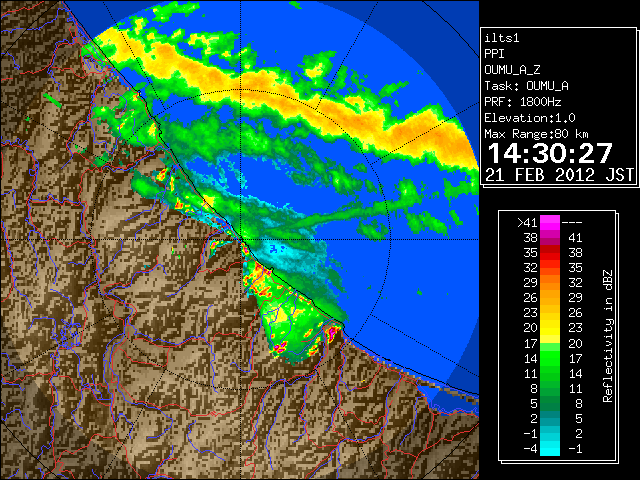640x480 pixels.
Task: Click the 'OUMU_A_Z' product name
Action: (x=512, y=70)
